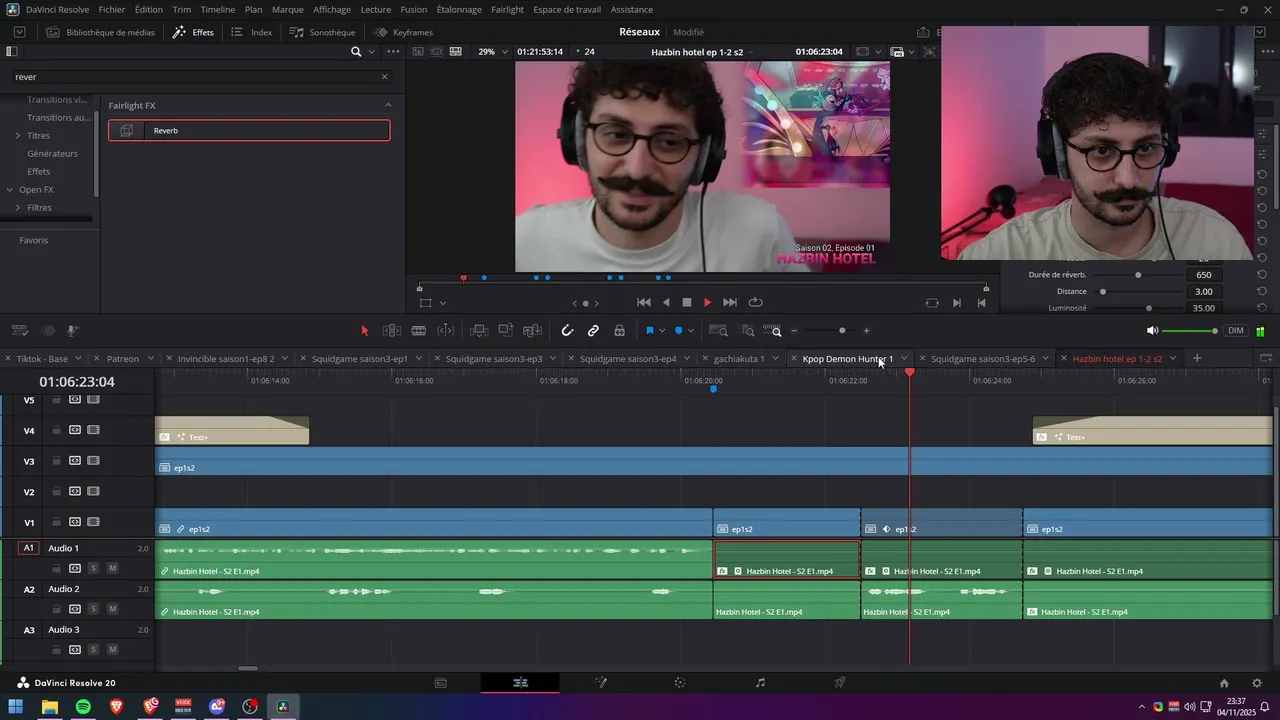Start playback with the red play button

[707, 302]
